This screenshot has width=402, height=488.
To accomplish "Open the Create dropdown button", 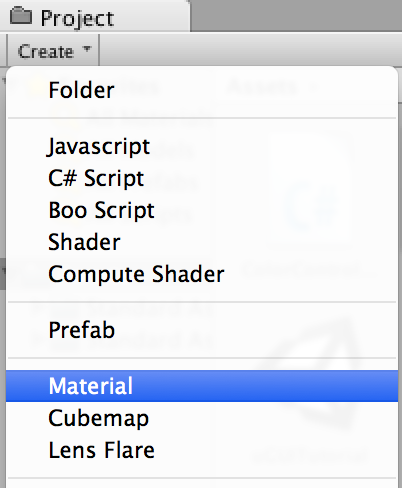I will point(54,51).
